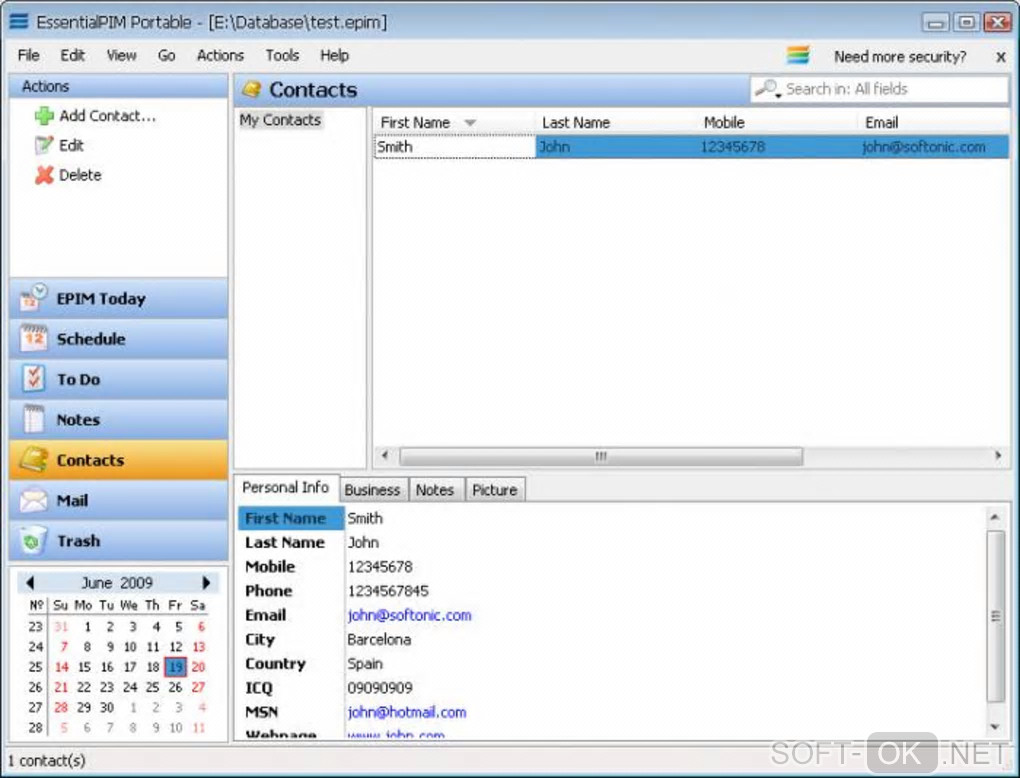1020x778 pixels.
Task: Click the details pane vertical scrollbar thumb
Action: [995, 615]
